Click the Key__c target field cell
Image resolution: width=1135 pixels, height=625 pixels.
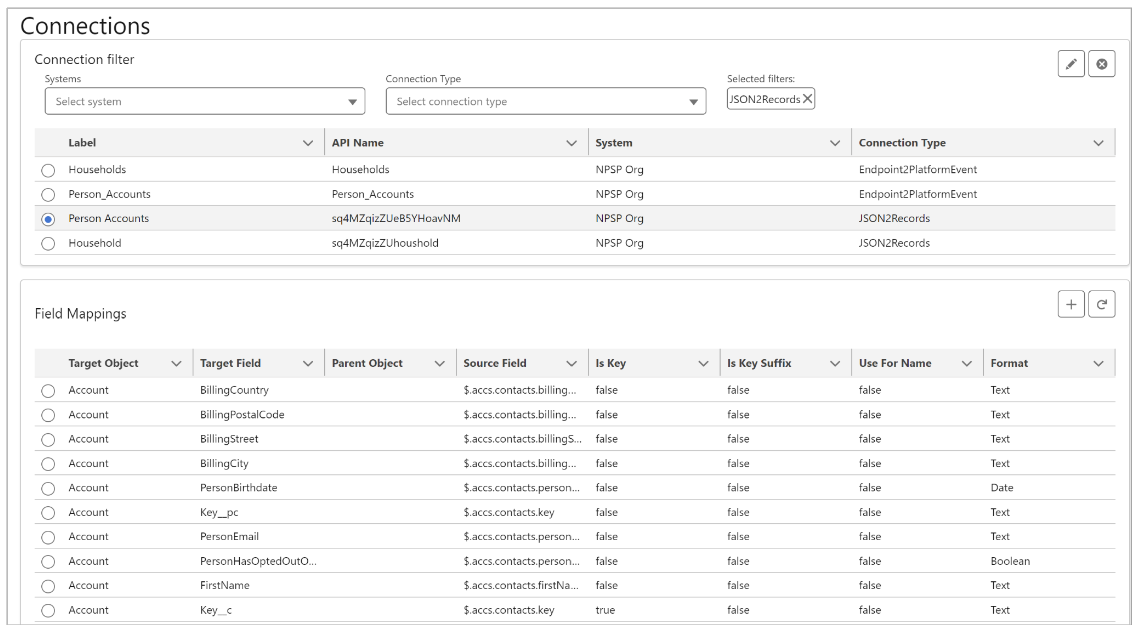click(x=217, y=610)
